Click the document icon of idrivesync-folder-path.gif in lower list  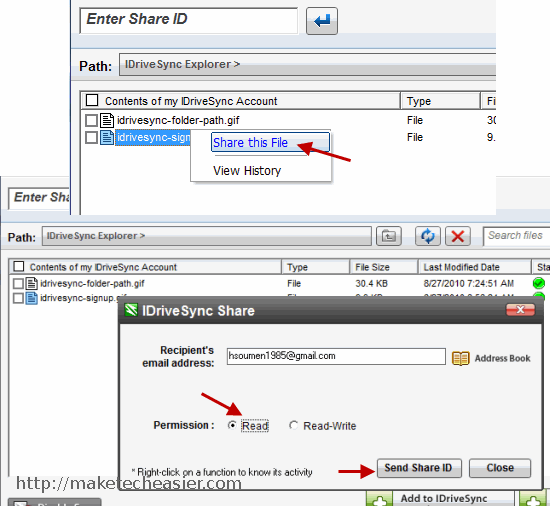click(x=32, y=283)
